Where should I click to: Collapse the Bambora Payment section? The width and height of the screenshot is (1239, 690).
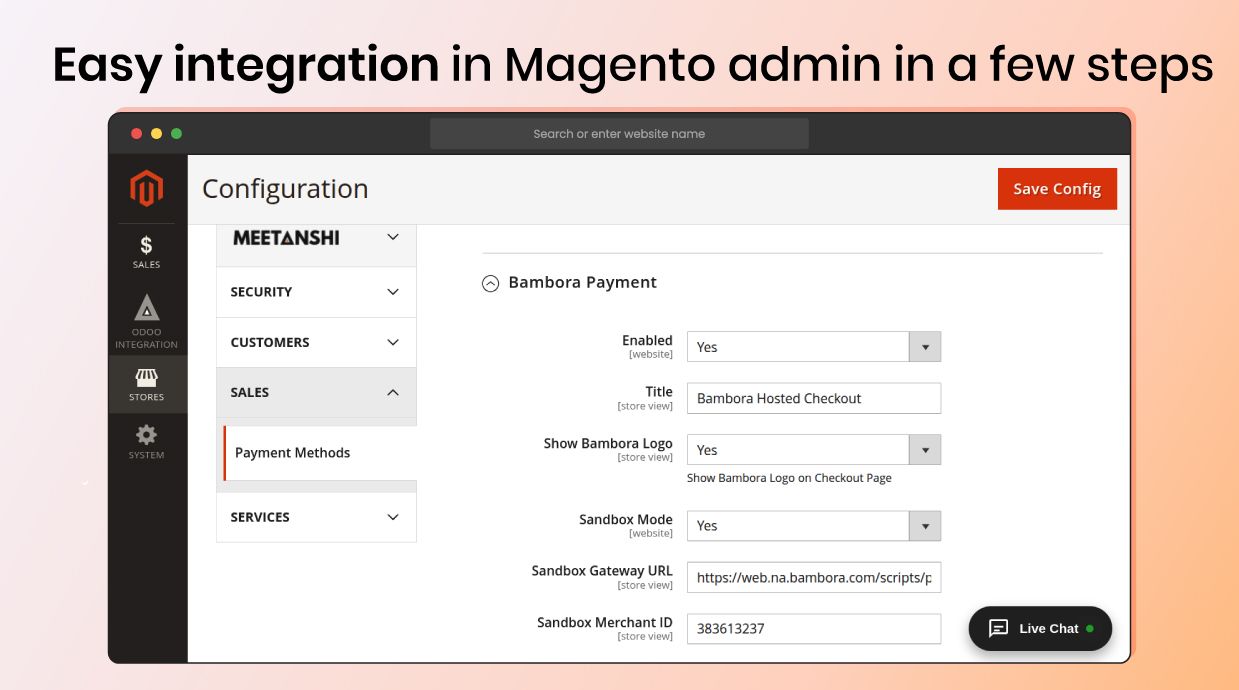point(489,282)
